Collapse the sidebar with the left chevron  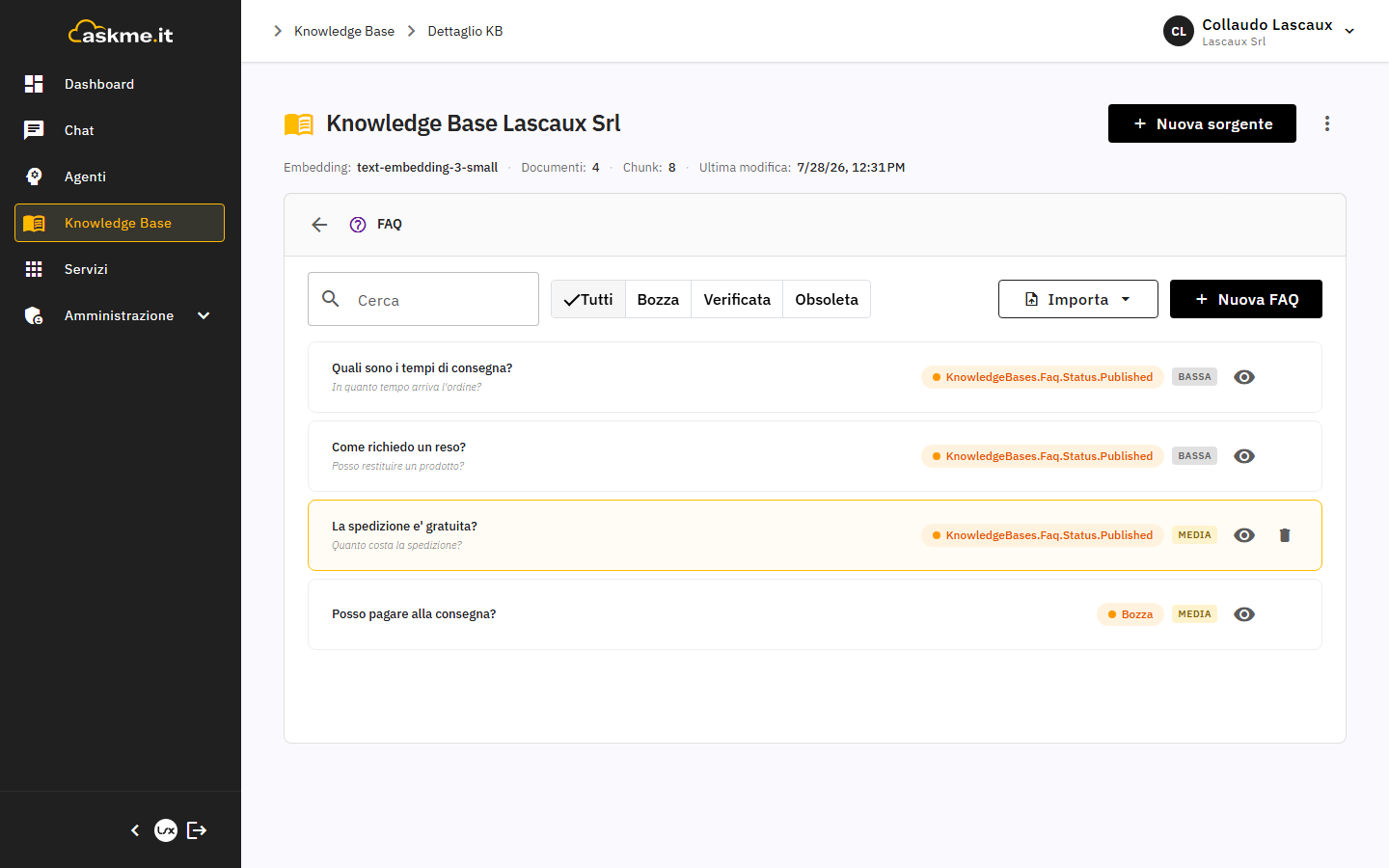click(x=135, y=830)
